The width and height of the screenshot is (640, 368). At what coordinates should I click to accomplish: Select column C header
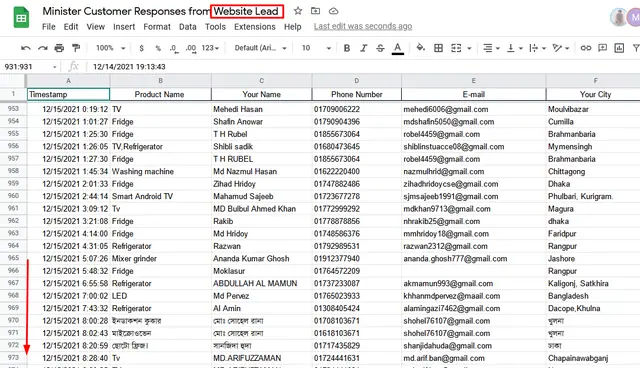tap(262, 80)
